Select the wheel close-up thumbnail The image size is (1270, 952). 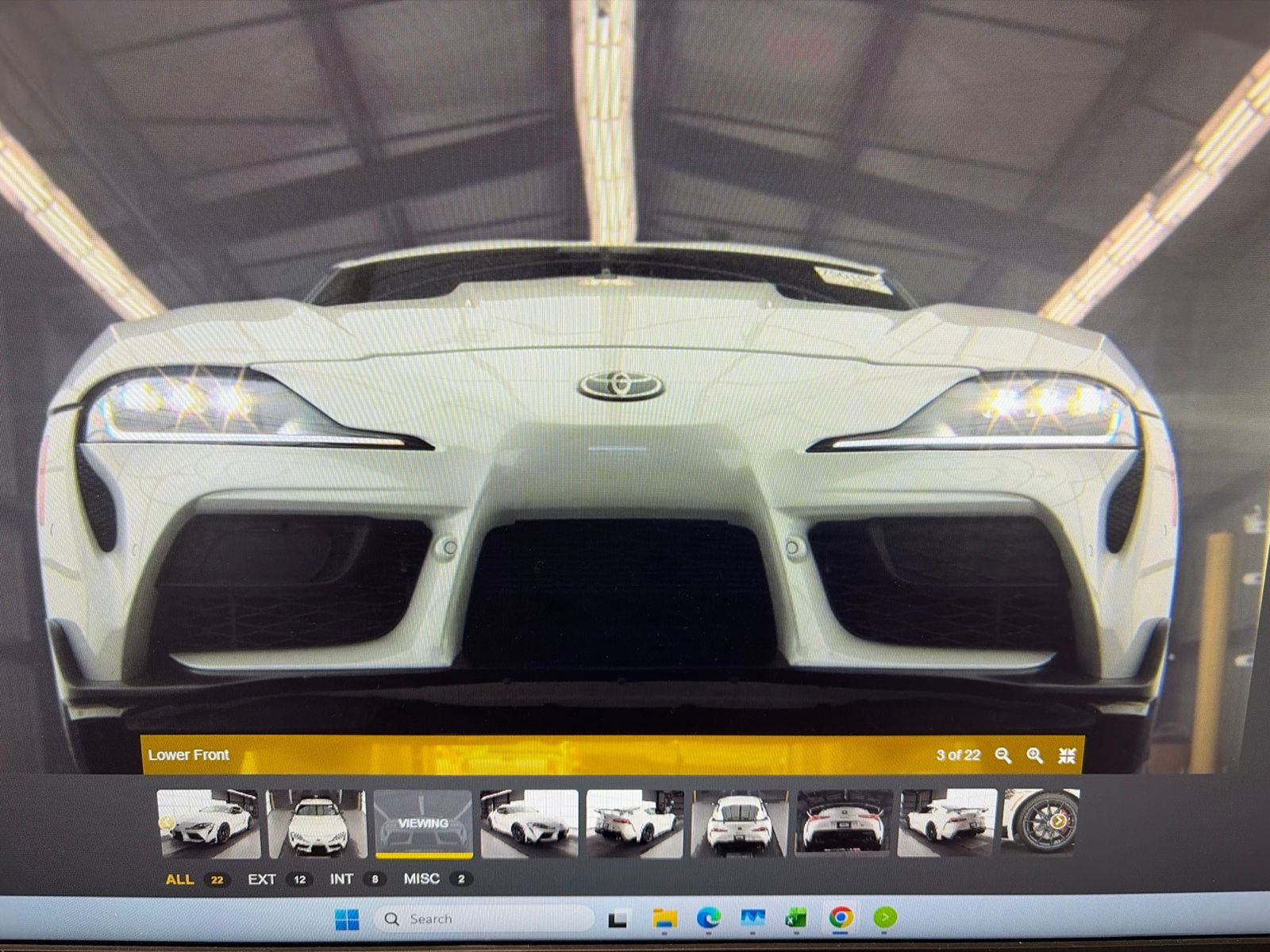(x=1041, y=823)
